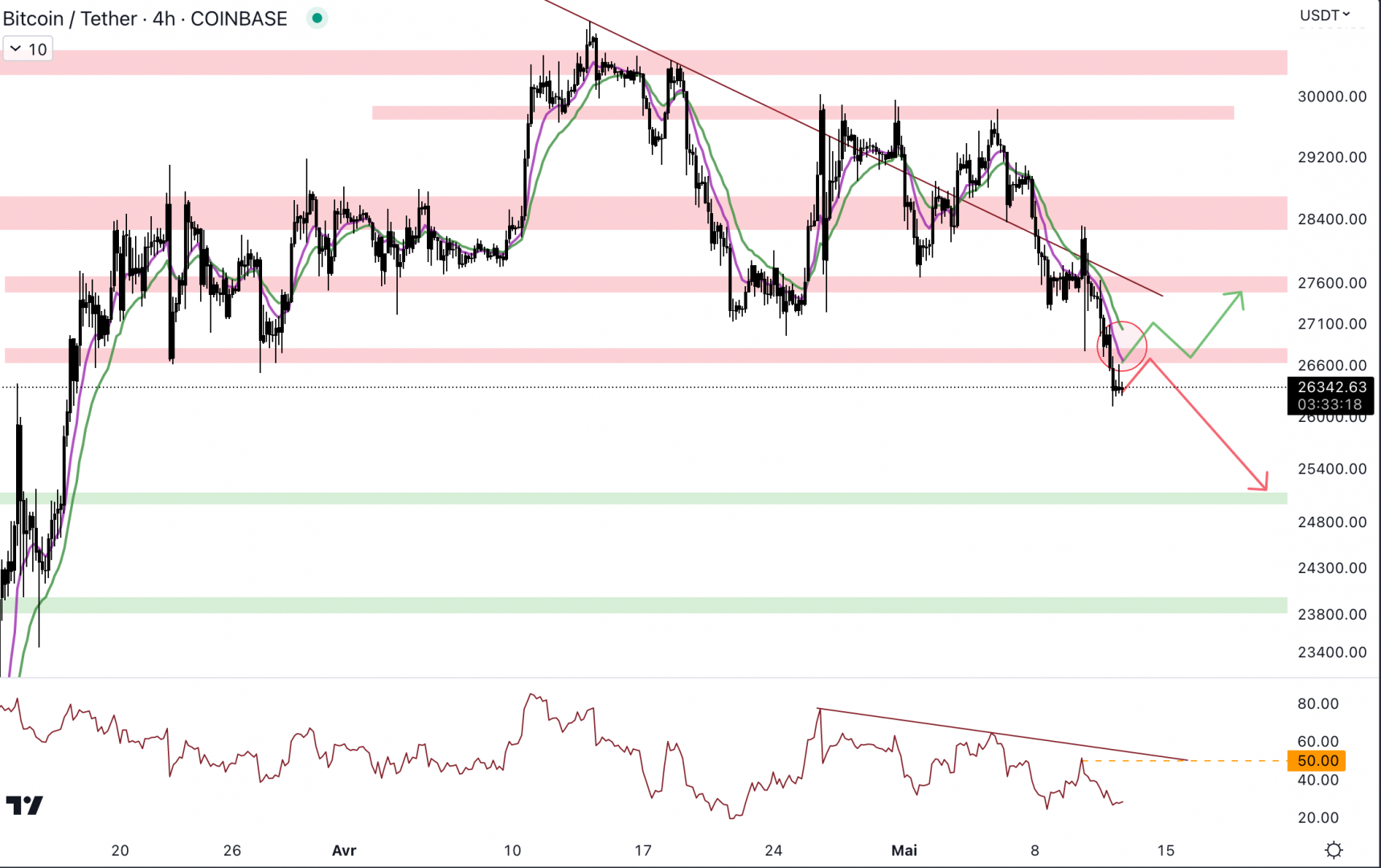1381x868 pixels.
Task: Open the USDT currency dropdown
Action: (1325, 14)
